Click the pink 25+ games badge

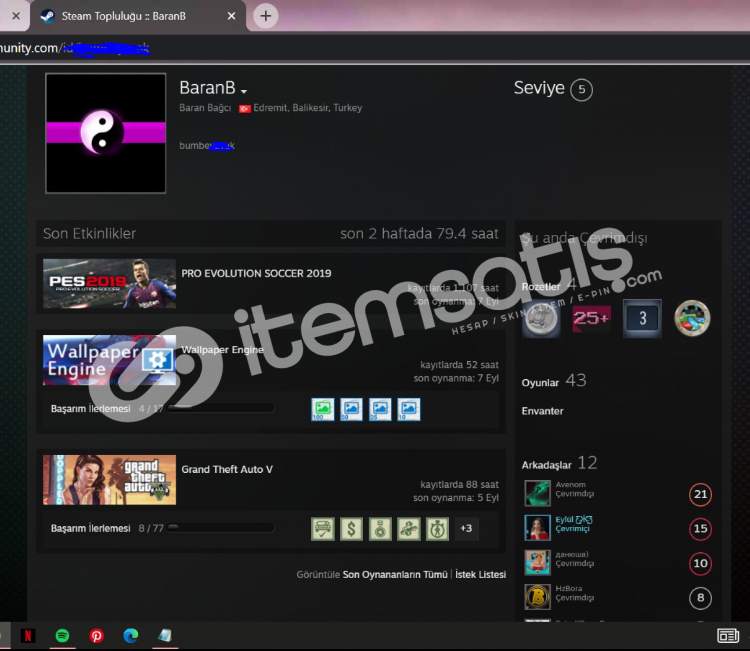592,318
